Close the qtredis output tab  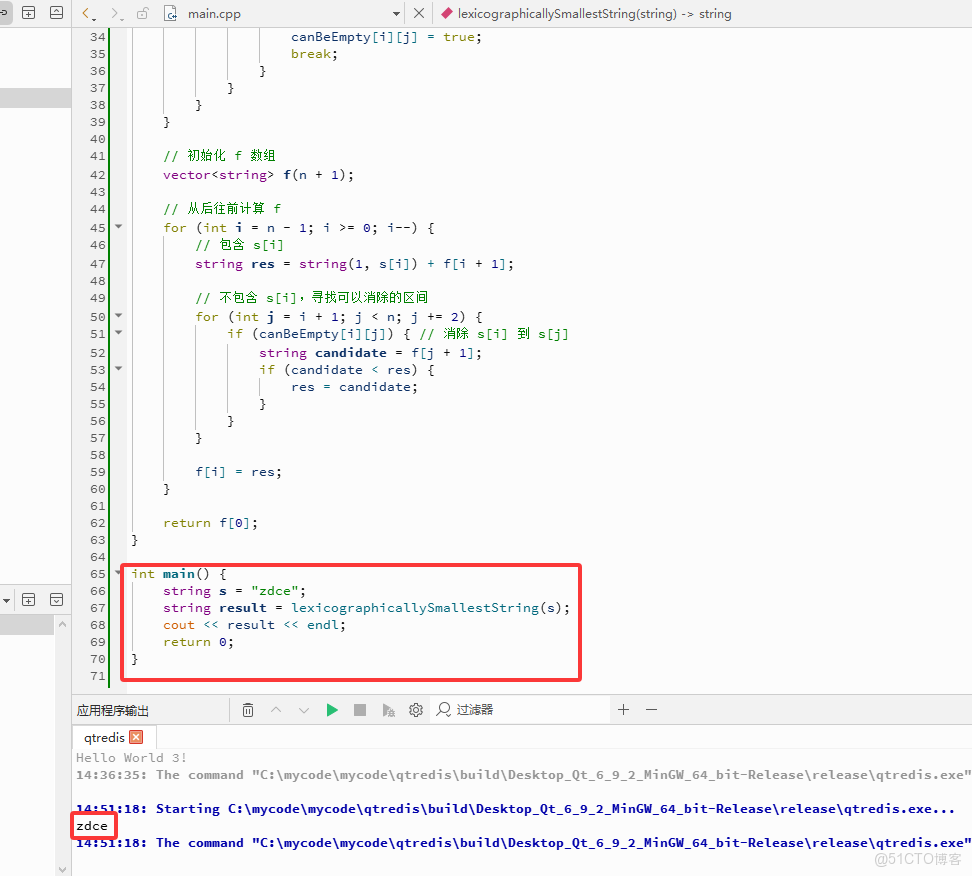click(136, 737)
